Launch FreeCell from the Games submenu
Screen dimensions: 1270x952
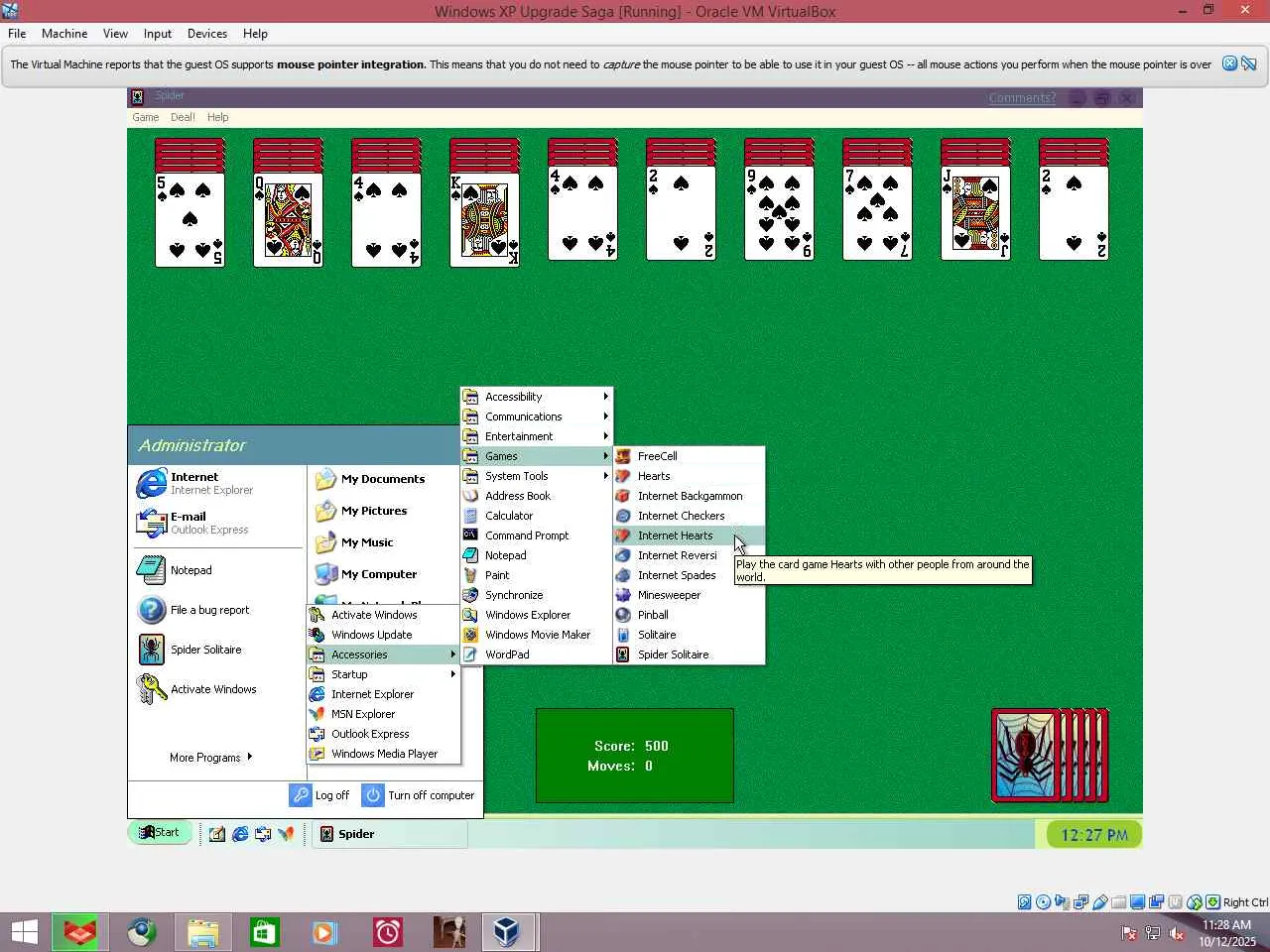(690, 456)
